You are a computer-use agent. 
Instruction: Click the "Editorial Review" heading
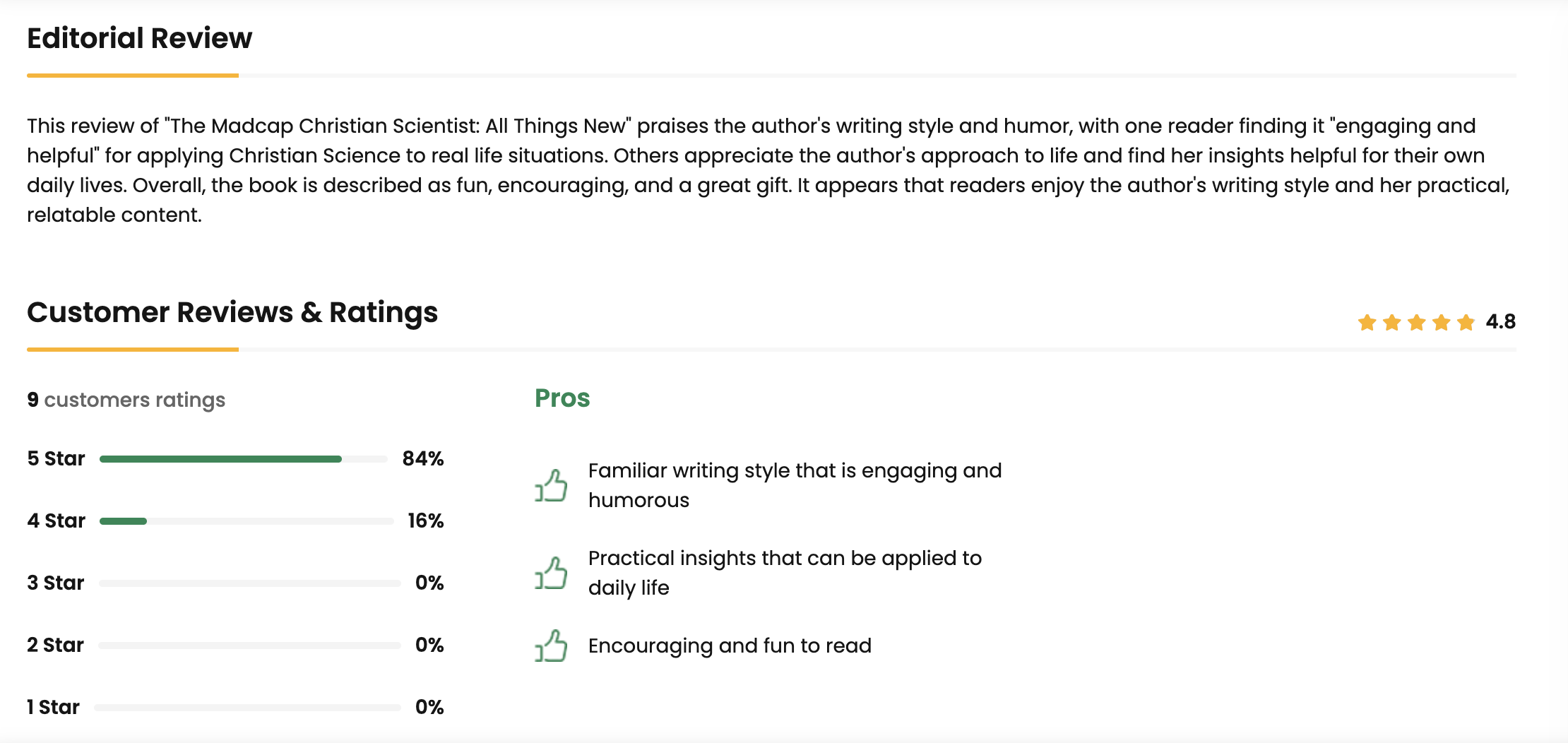(139, 38)
